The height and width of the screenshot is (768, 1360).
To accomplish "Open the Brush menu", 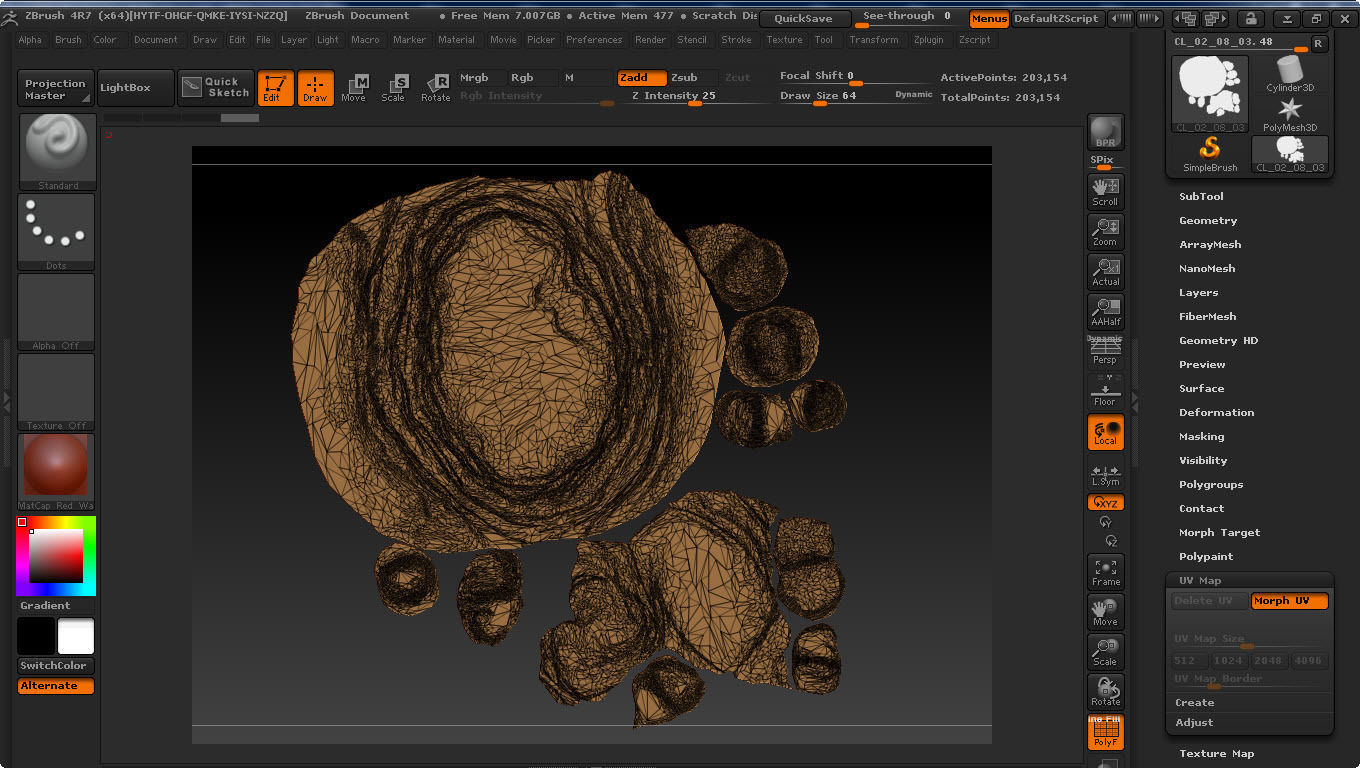I will coord(68,40).
